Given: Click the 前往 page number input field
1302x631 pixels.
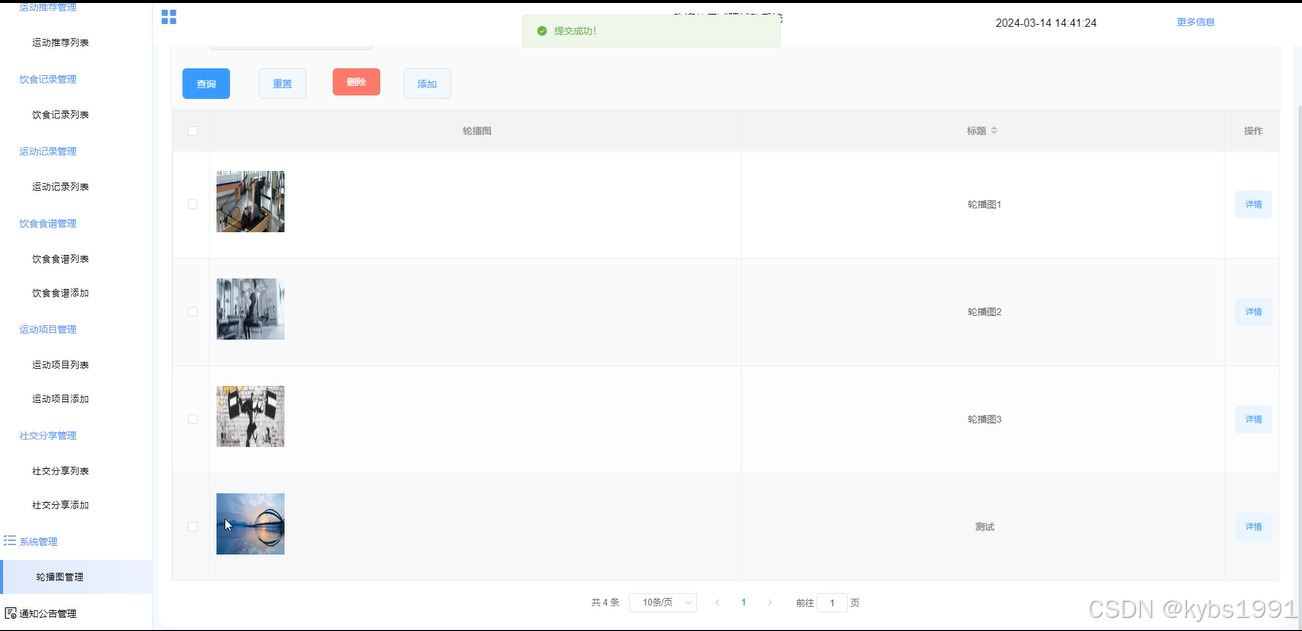Looking at the screenshot, I should [x=832, y=603].
